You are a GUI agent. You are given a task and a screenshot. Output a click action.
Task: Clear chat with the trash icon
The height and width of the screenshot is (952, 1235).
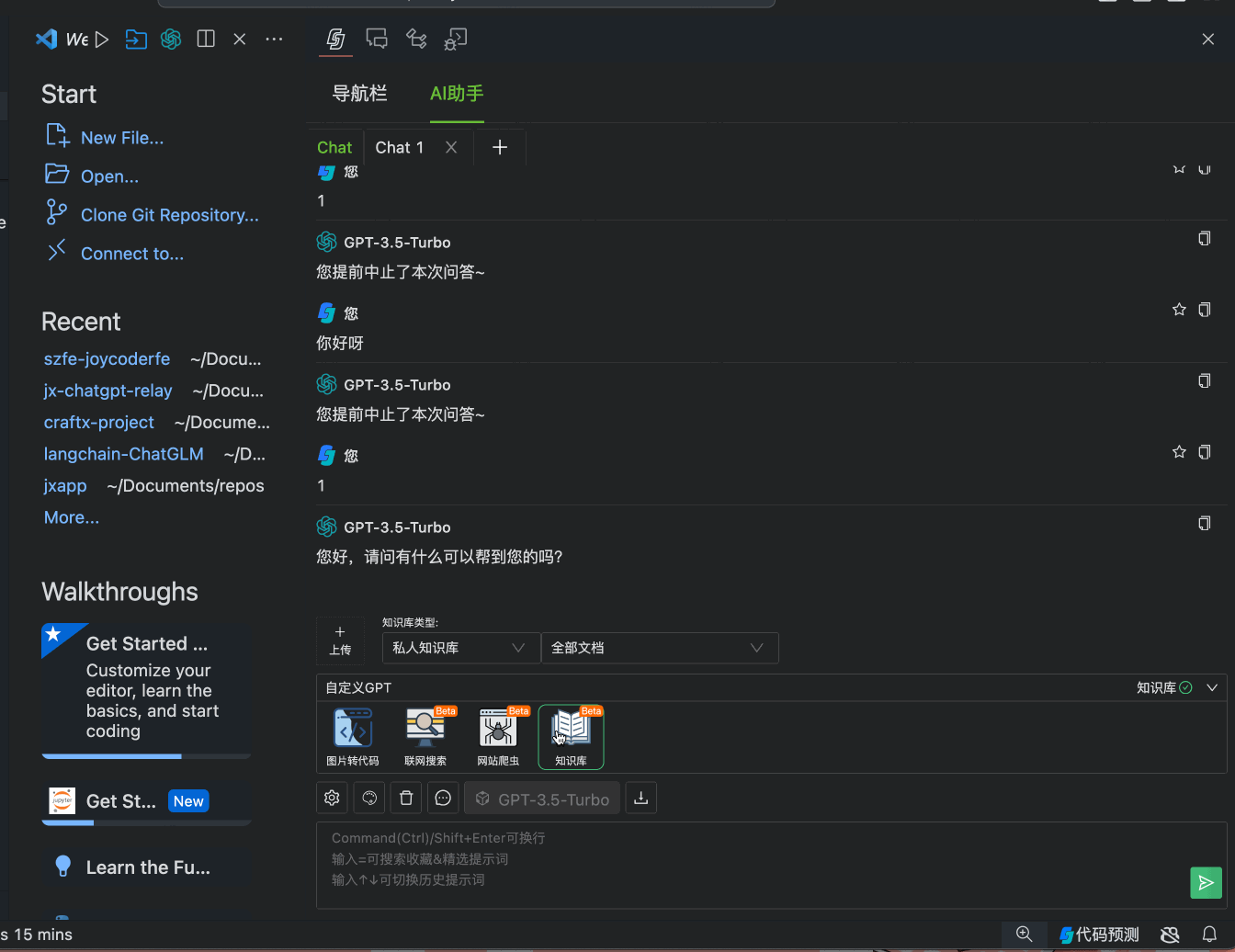coord(406,798)
